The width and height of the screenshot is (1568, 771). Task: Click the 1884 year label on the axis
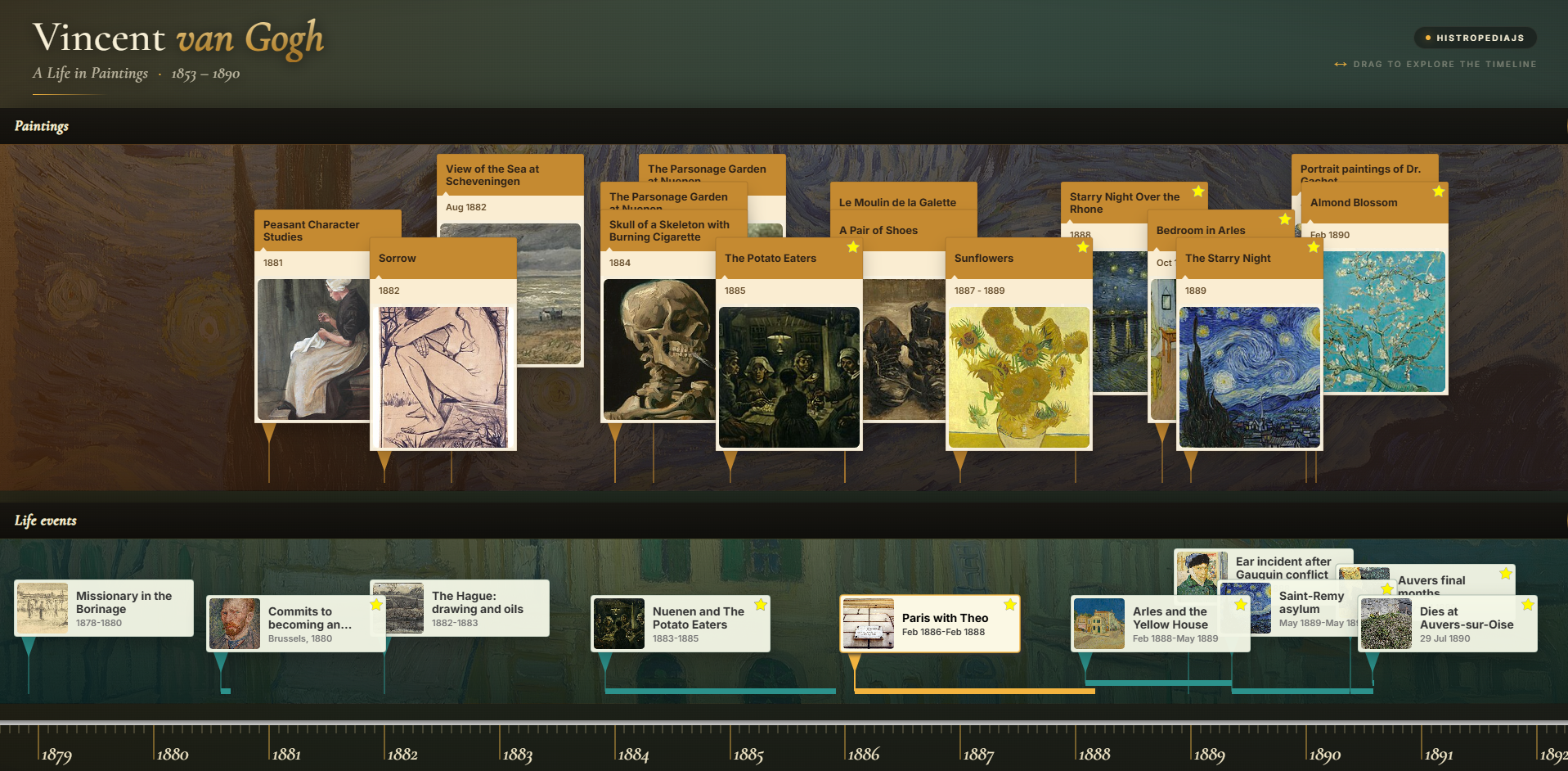click(633, 755)
